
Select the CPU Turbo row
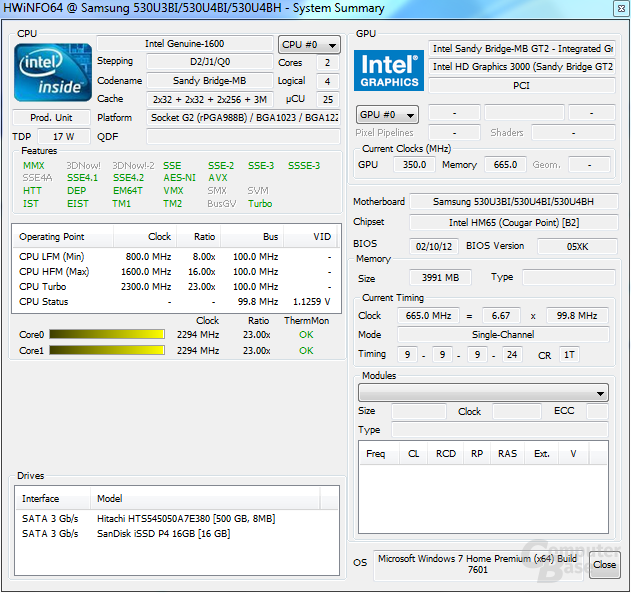coord(176,286)
